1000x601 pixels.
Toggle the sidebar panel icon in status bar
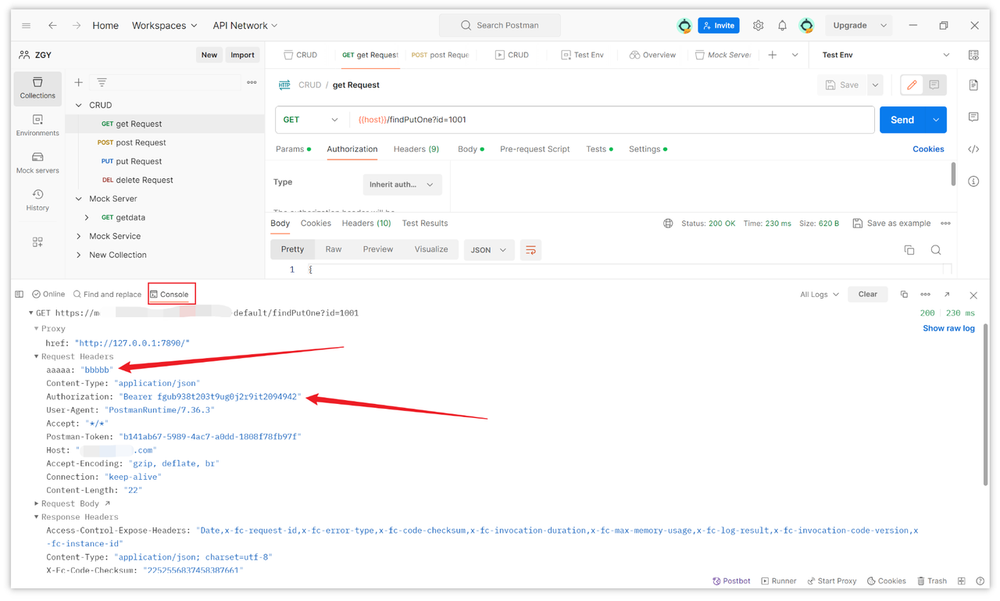pyautogui.click(x=19, y=294)
